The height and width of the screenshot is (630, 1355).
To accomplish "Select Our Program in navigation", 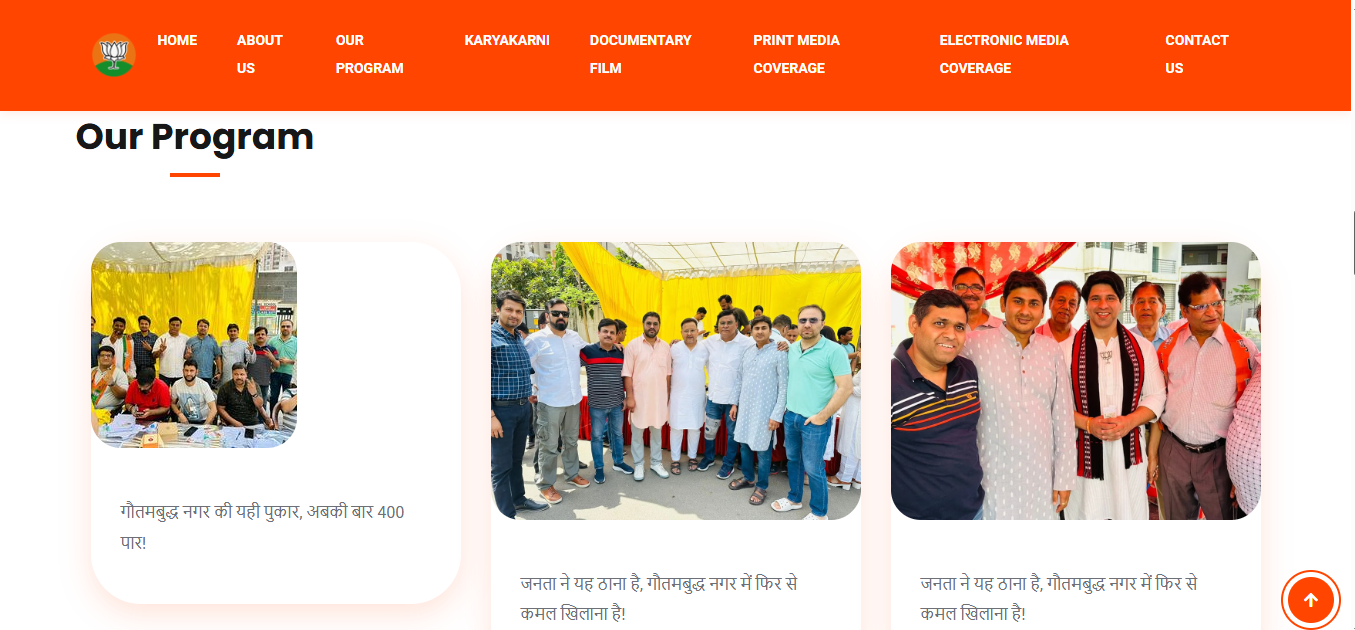I will click(370, 54).
